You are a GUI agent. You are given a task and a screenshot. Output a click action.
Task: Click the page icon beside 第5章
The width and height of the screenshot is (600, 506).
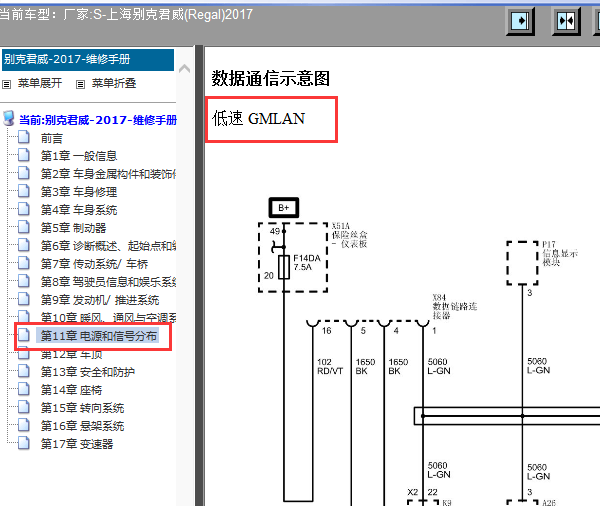click(24, 227)
